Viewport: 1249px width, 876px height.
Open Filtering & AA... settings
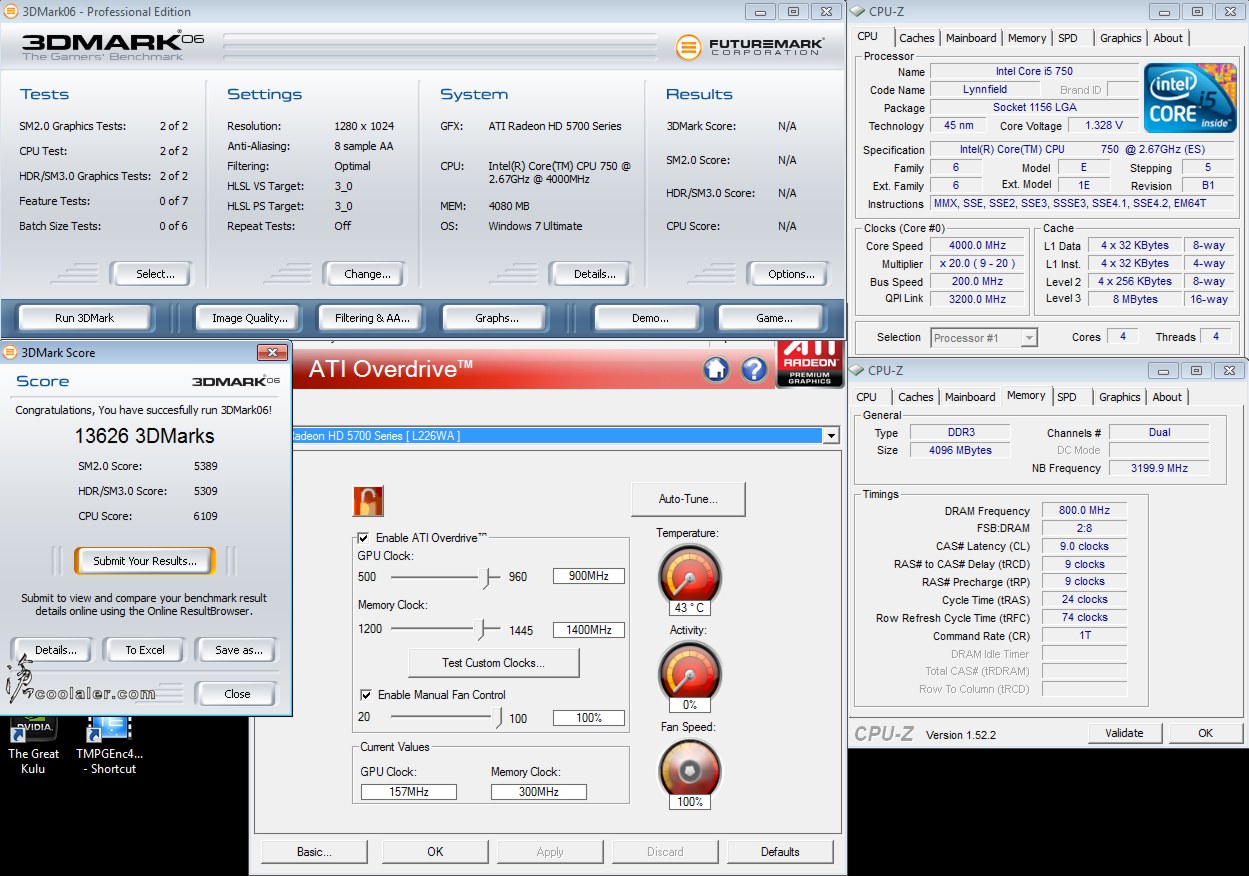[x=373, y=318]
